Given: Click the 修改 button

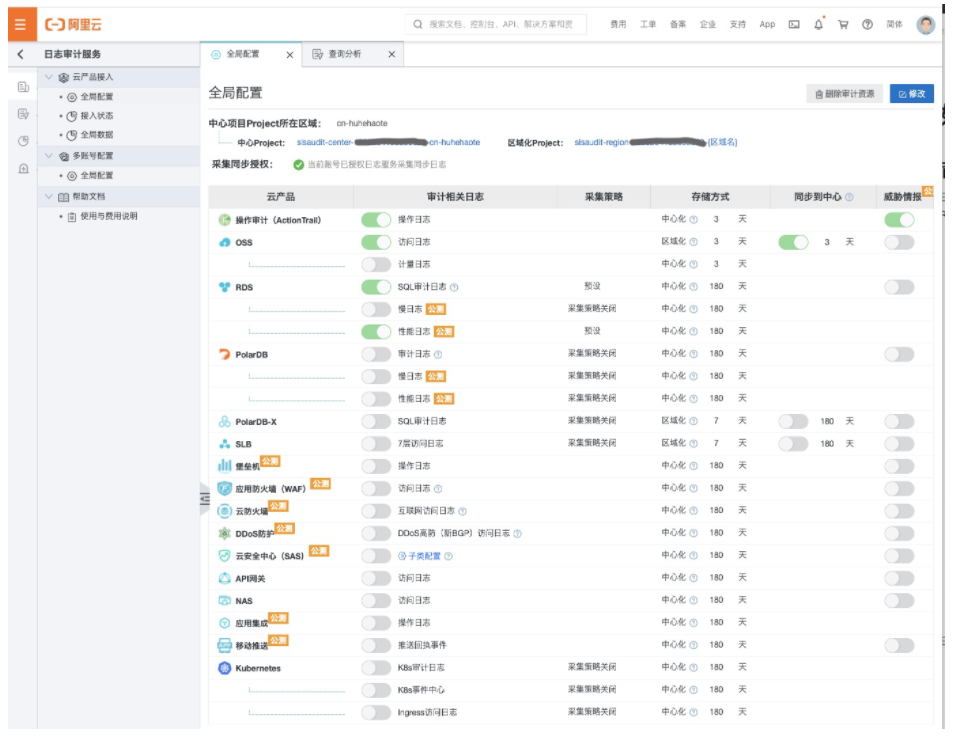Looking at the screenshot, I should point(912,94).
